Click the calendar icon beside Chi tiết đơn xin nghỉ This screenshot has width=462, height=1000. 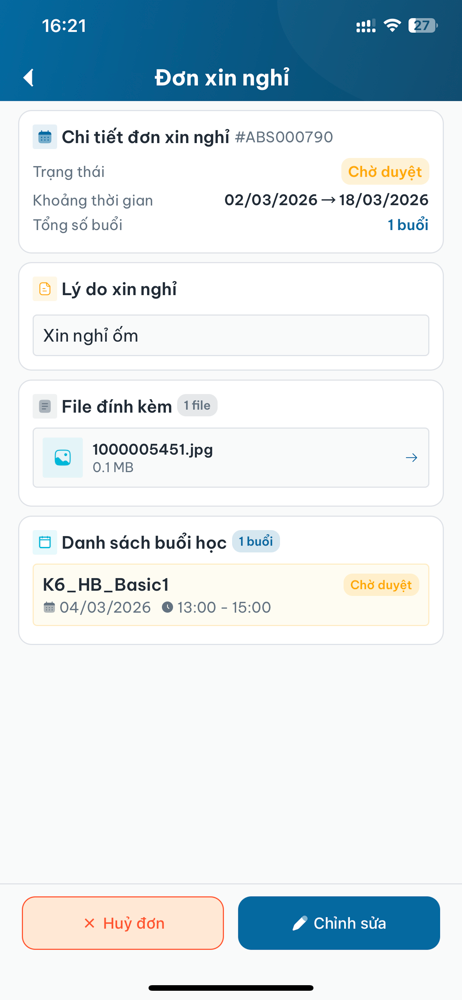click(45, 136)
